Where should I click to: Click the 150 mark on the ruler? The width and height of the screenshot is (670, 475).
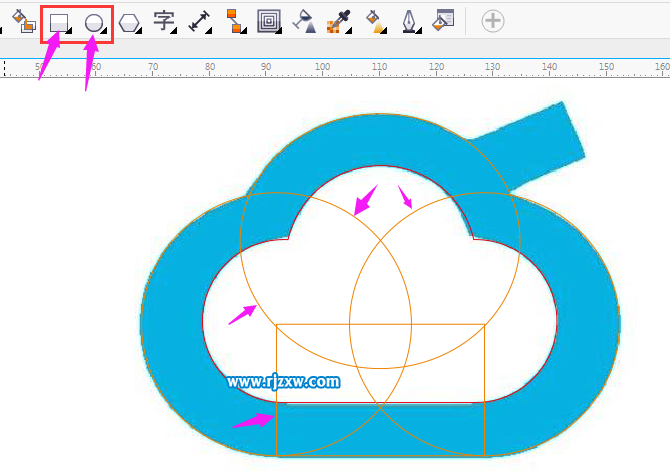point(606,67)
